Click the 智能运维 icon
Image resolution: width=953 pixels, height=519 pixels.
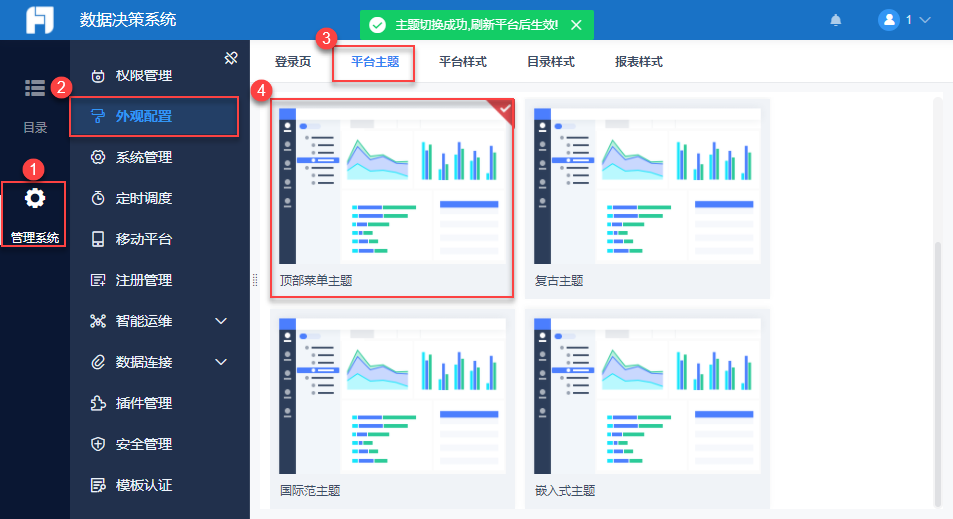(x=98, y=321)
